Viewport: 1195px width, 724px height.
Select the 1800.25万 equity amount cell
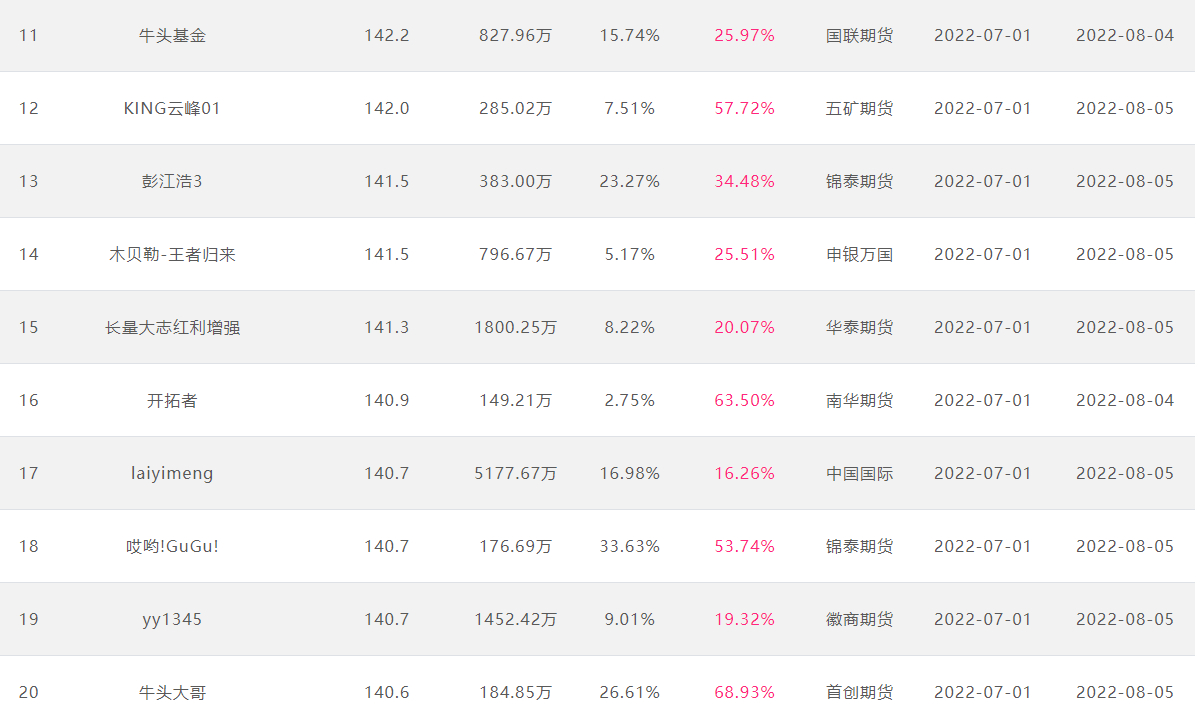516,328
